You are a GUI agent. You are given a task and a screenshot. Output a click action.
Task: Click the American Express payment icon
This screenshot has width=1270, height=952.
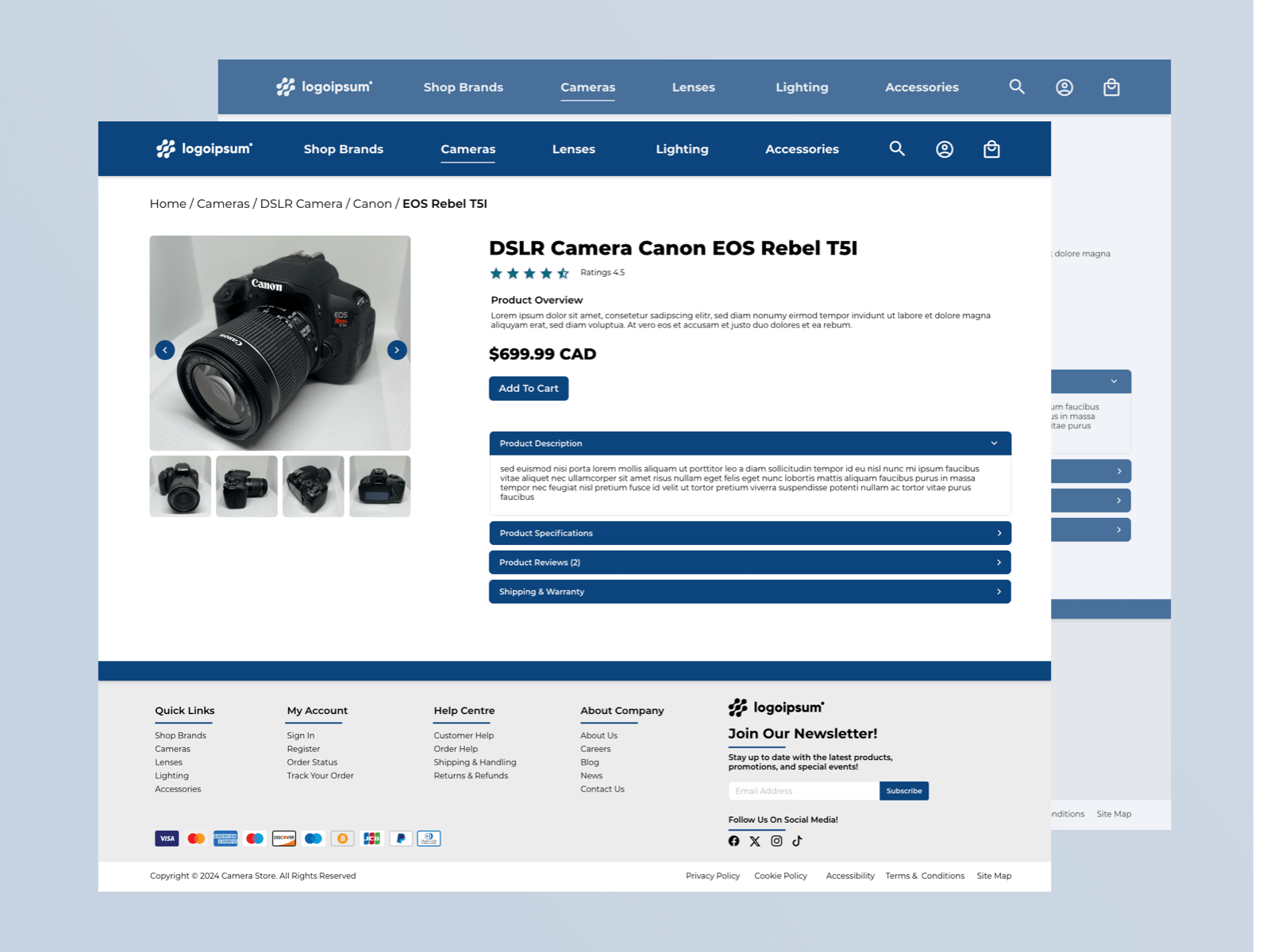coord(225,839)
